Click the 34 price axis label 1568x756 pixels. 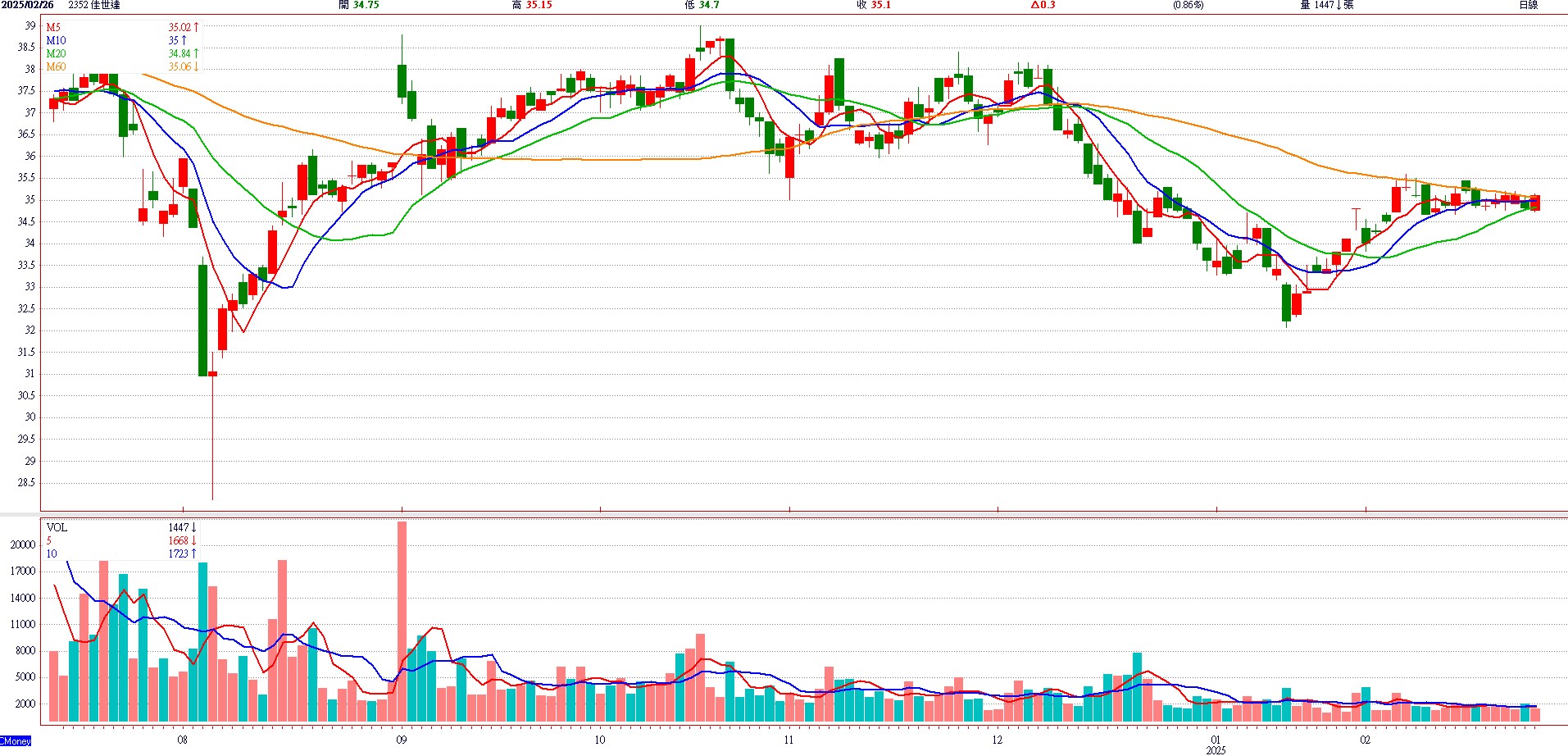(30, 243)
